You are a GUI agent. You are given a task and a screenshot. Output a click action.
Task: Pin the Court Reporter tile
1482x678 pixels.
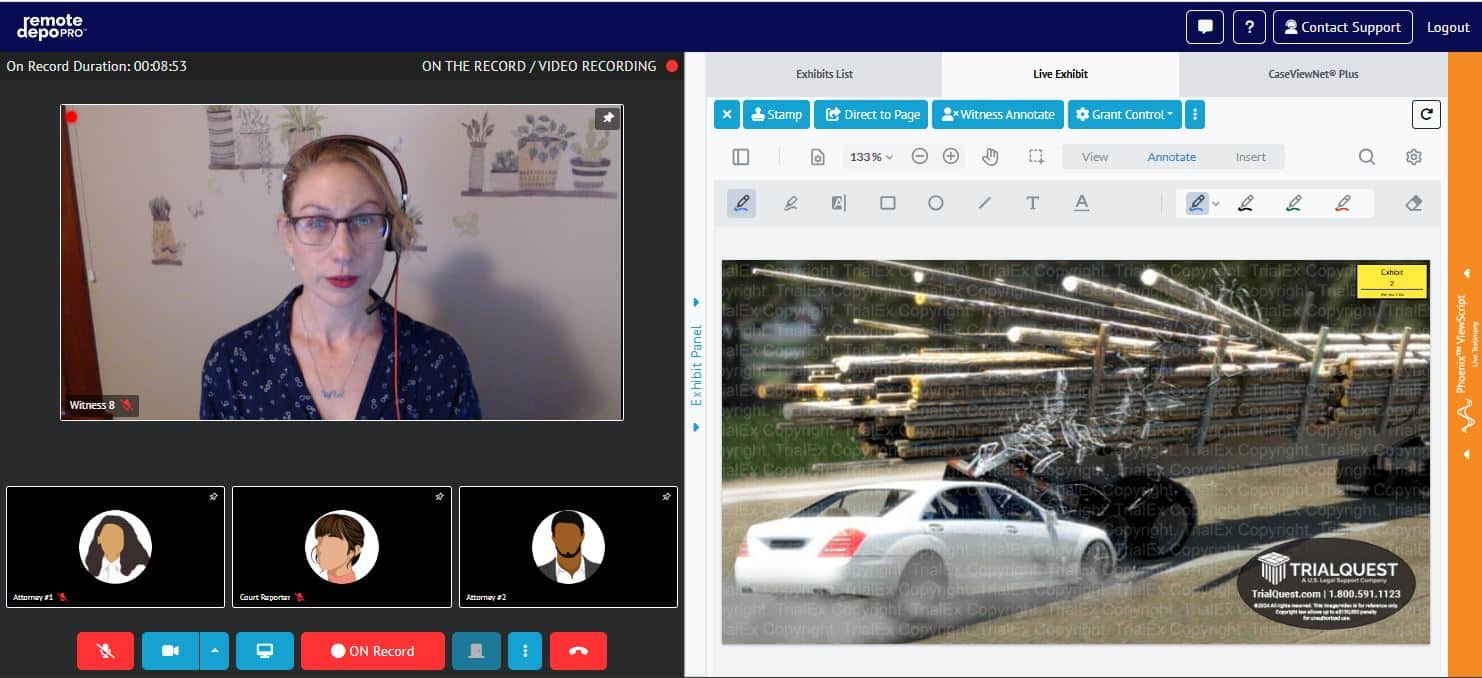click(x=439, y=496)
